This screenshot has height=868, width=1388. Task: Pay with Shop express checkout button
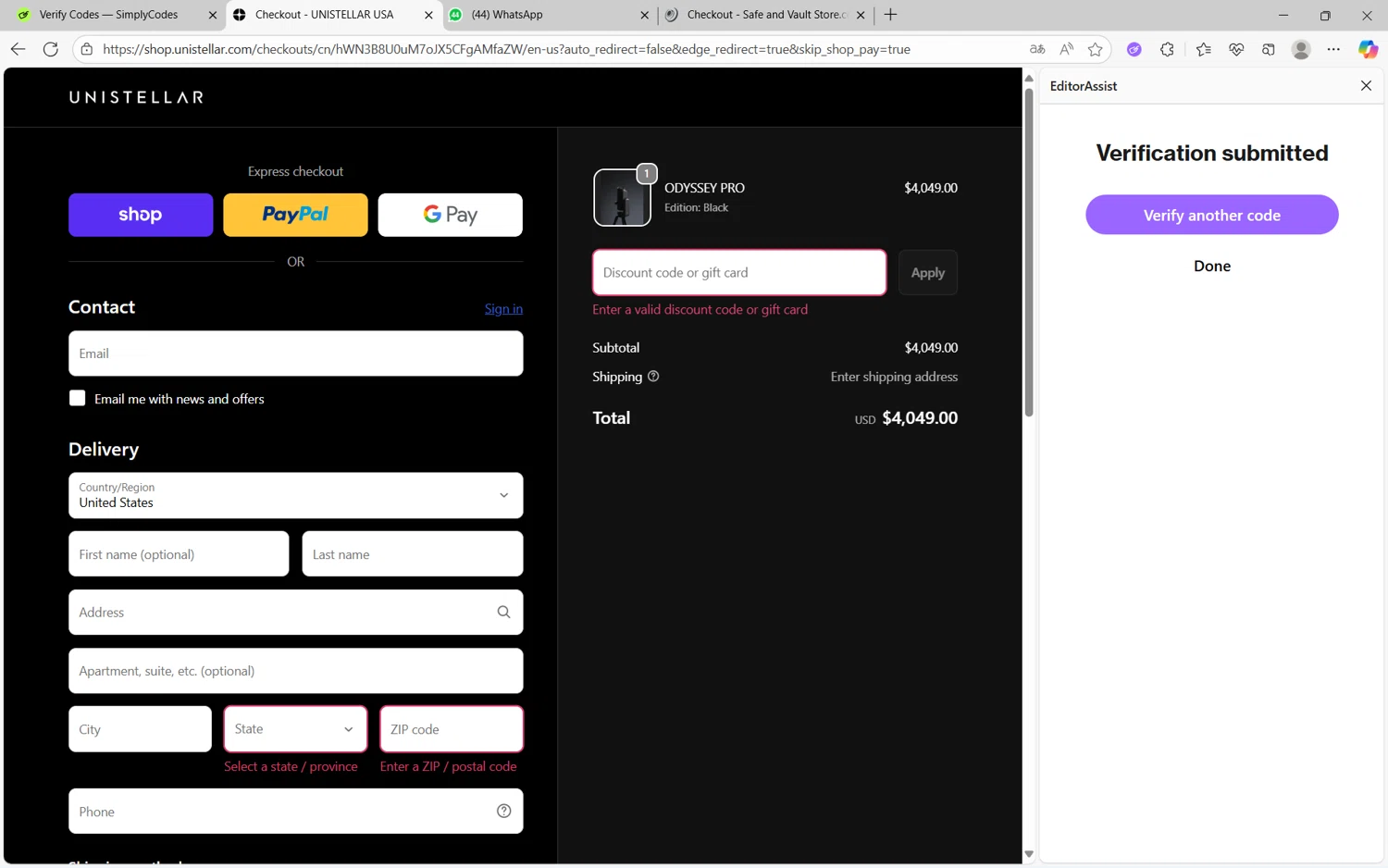(x=141, y=215)
